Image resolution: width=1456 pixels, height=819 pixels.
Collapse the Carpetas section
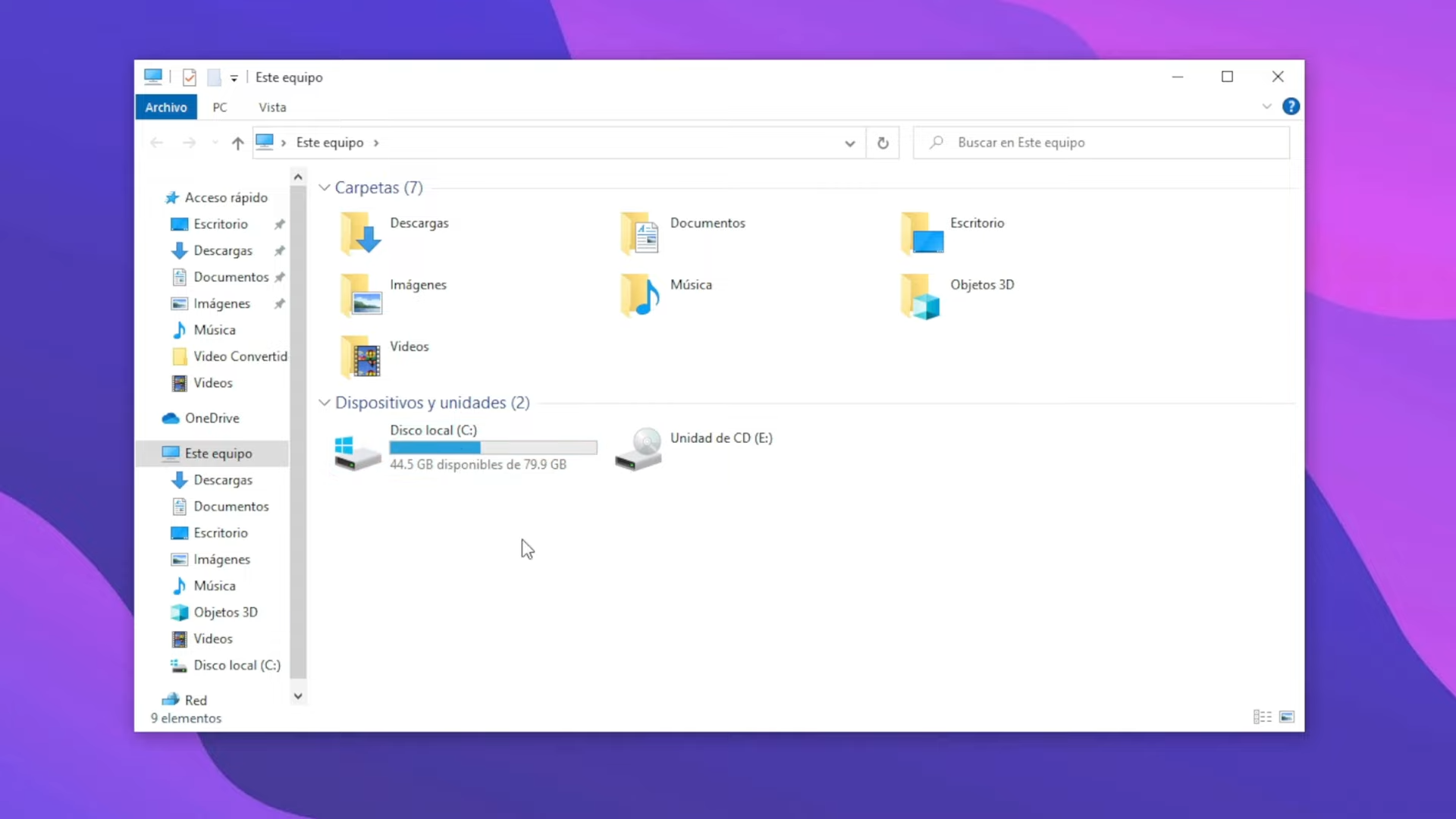(324, 187)
